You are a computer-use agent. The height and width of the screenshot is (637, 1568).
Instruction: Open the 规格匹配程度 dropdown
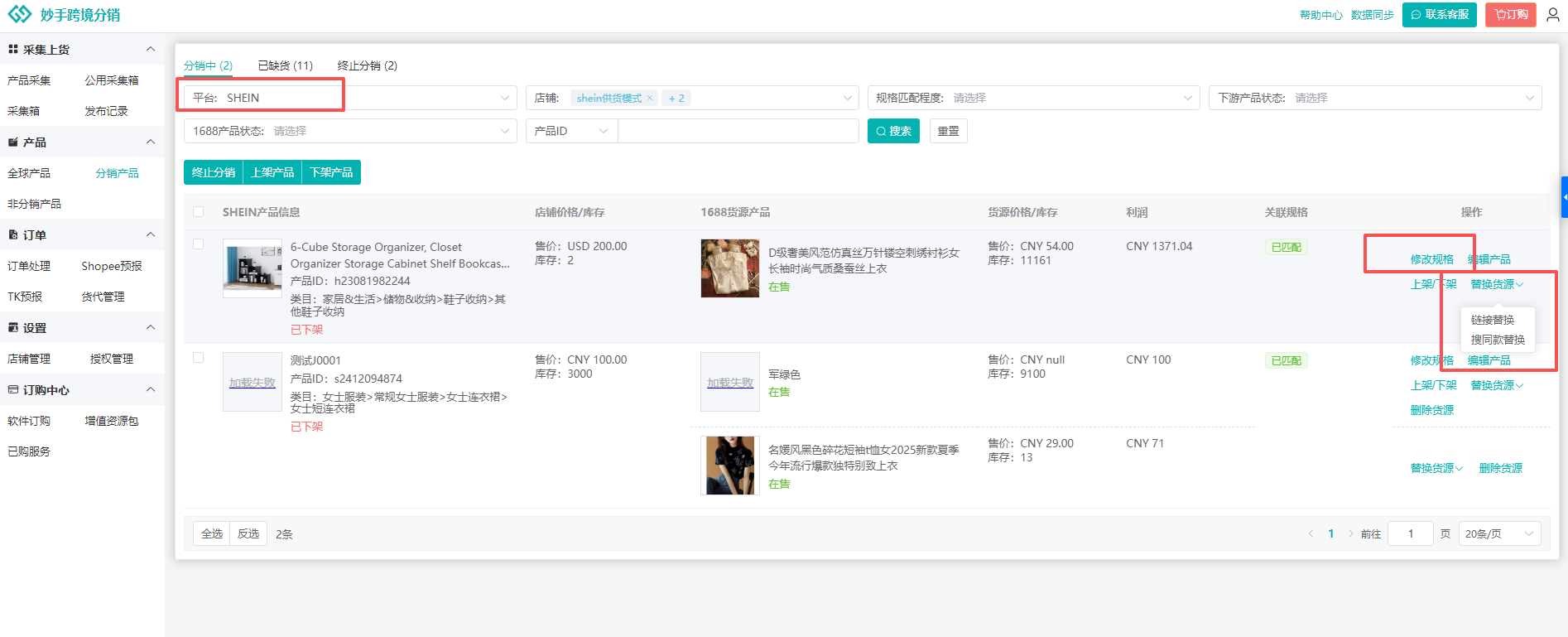click(x=1033, y=98)
